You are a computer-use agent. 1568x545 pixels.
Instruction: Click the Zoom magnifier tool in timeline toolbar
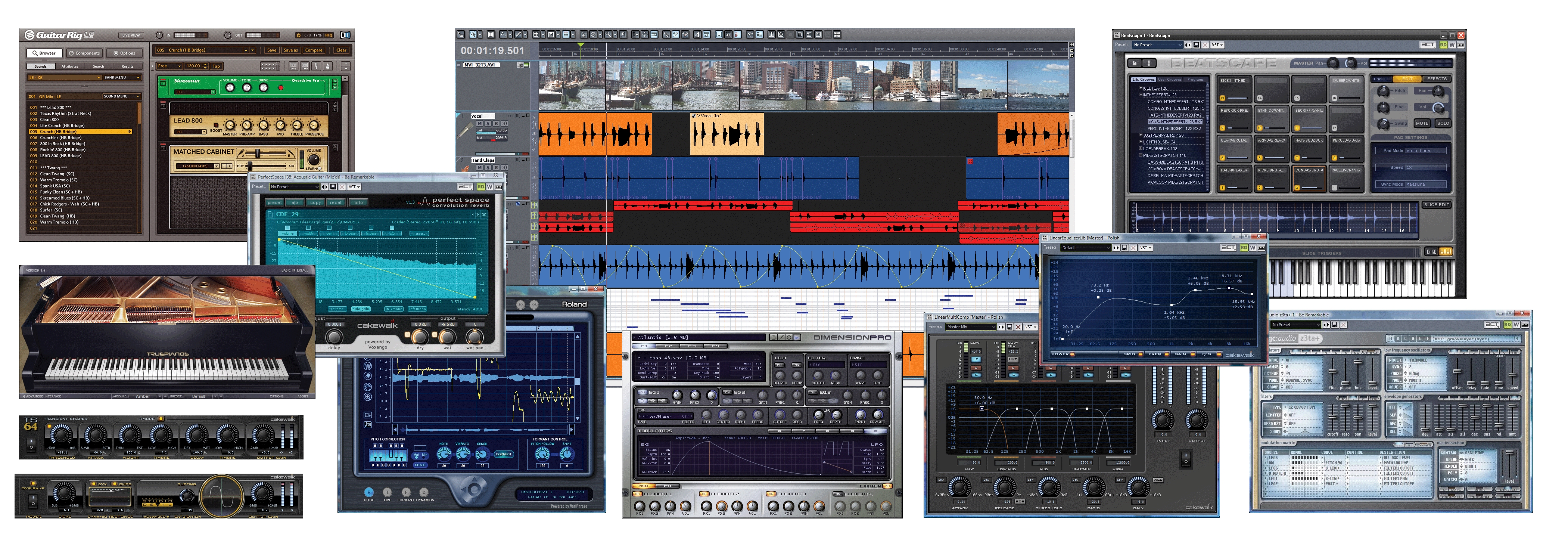pyautogui.click(x=608, y=34)
